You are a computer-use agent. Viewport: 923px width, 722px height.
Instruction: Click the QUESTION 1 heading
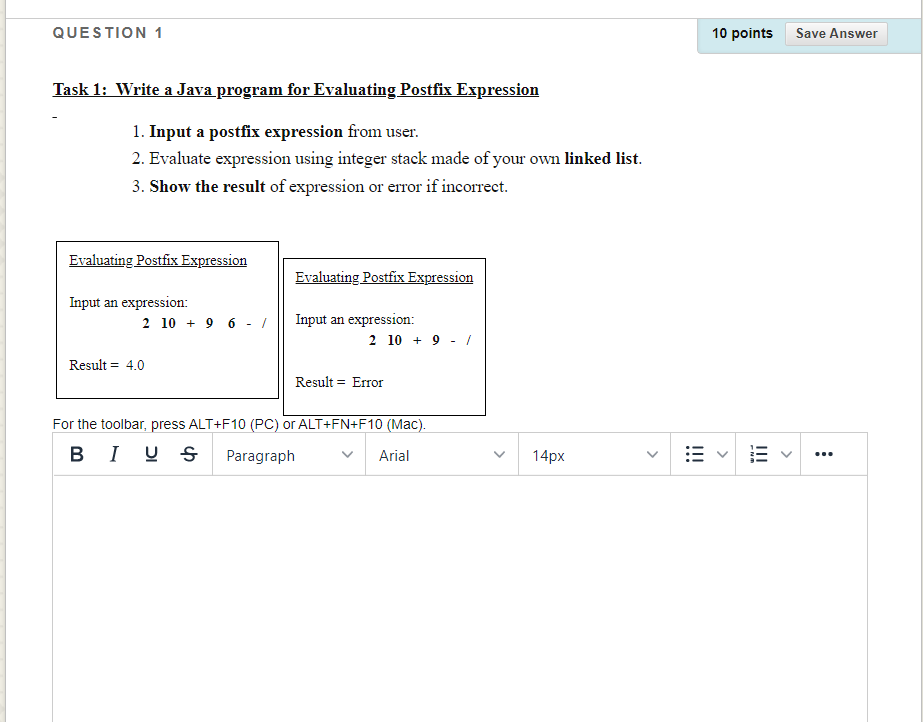pyautogui.click(x=108, y=32)
